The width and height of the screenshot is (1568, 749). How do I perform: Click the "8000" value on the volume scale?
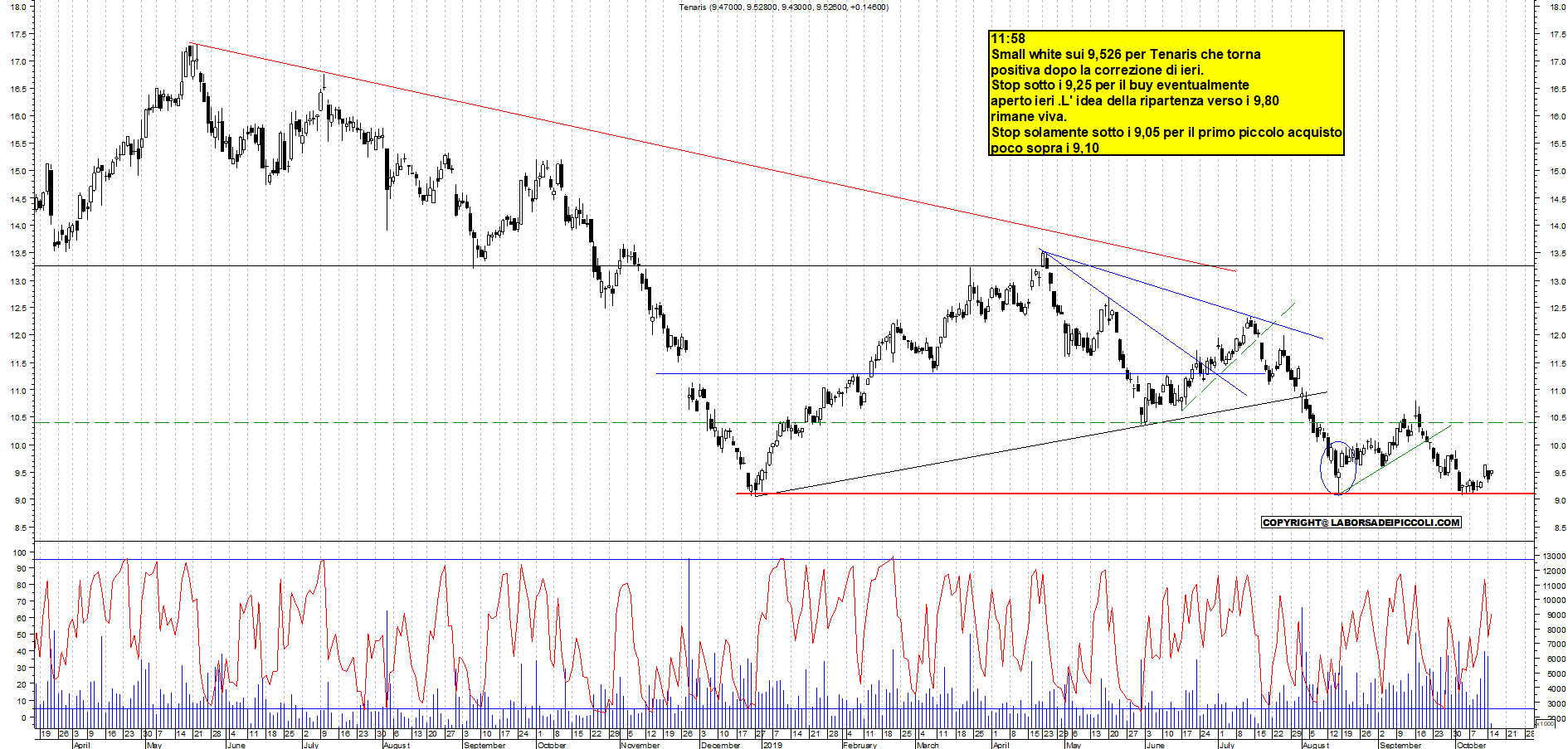[1556, 630]
